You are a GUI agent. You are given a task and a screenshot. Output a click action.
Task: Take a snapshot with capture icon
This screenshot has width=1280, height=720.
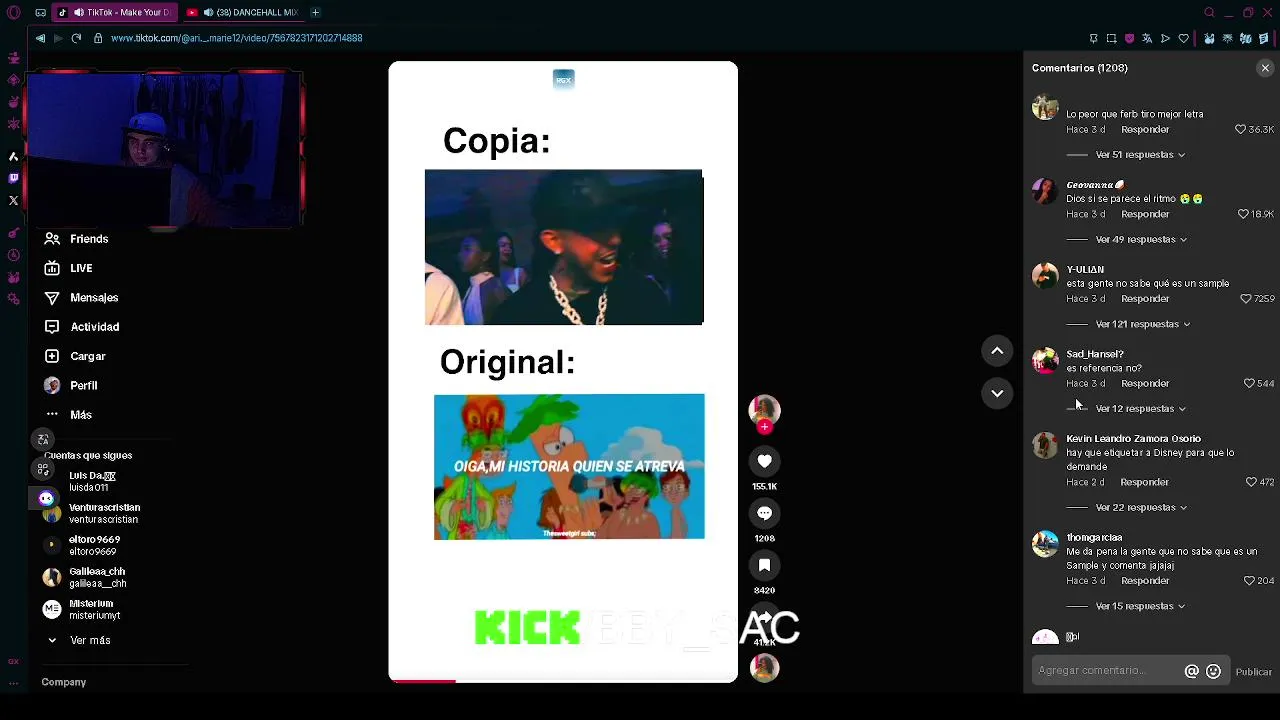point(1111,38)
